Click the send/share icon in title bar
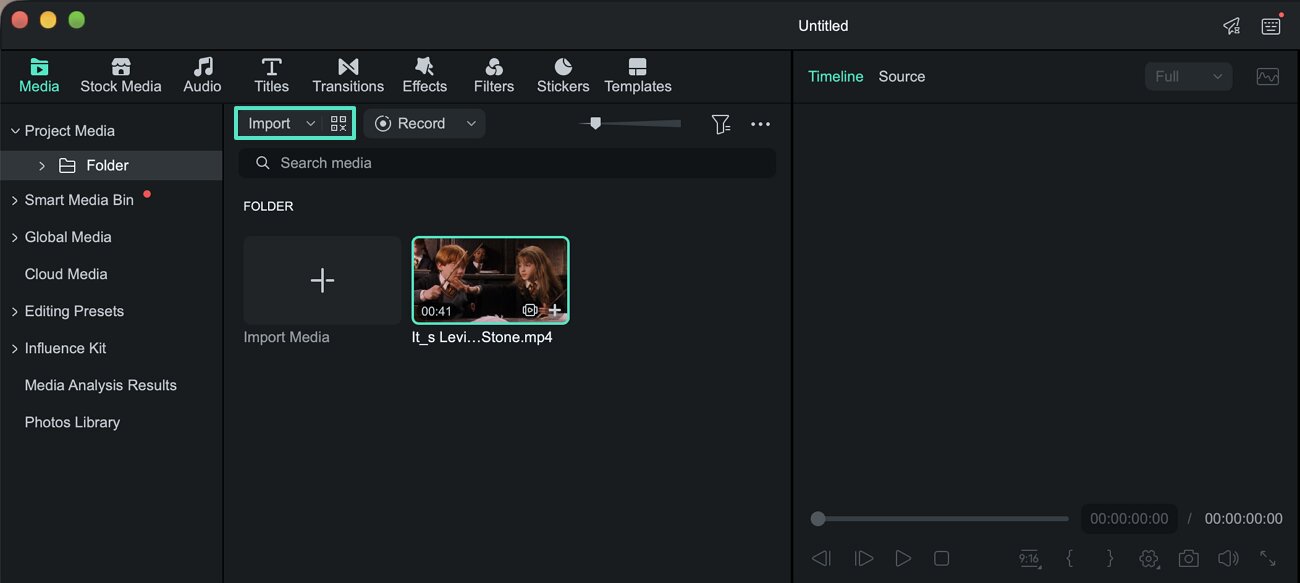1300x583 pixels. [1231, 26]
